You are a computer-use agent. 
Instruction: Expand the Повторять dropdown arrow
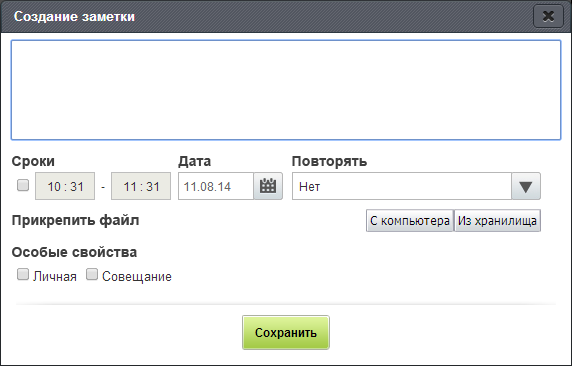click(526, 186)
